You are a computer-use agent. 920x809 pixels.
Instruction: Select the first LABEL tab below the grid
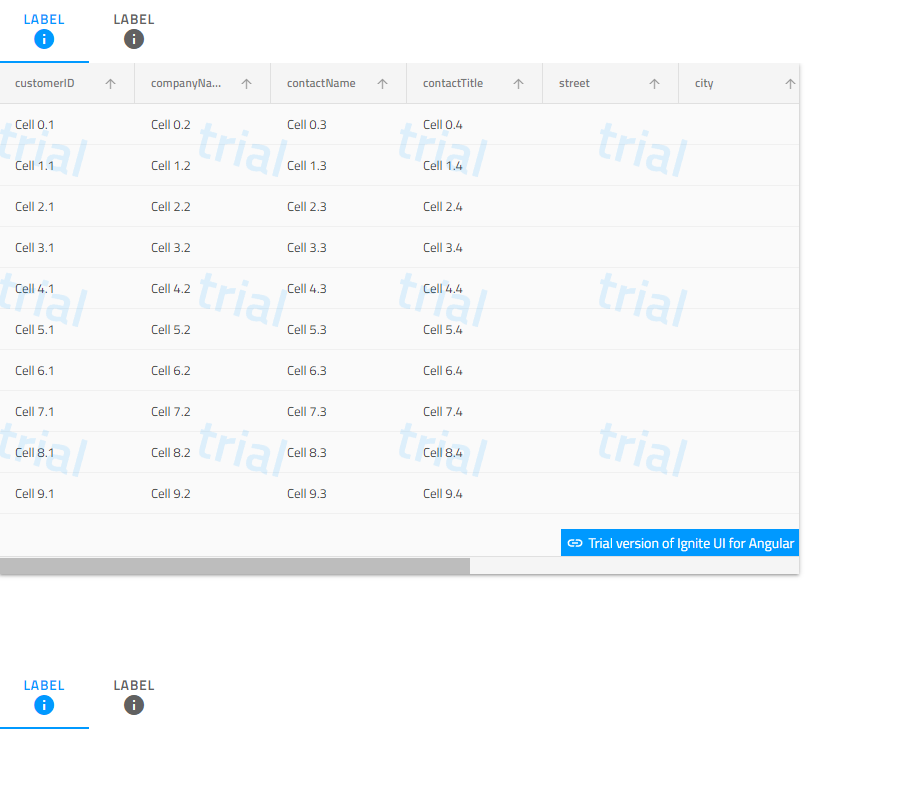tap(44, 697)
